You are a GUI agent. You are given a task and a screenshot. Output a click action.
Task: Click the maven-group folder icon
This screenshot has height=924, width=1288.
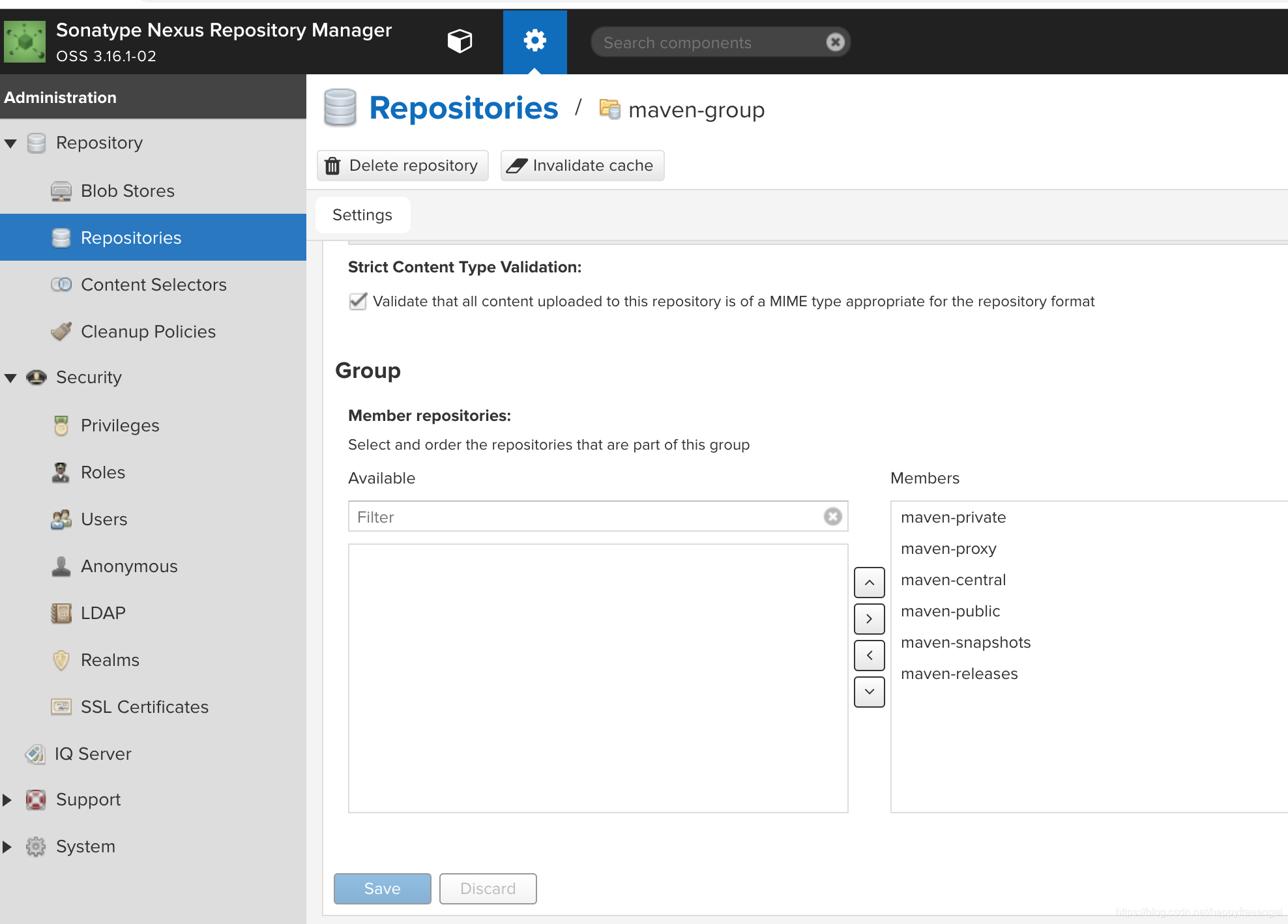click(x=610, y=109)
